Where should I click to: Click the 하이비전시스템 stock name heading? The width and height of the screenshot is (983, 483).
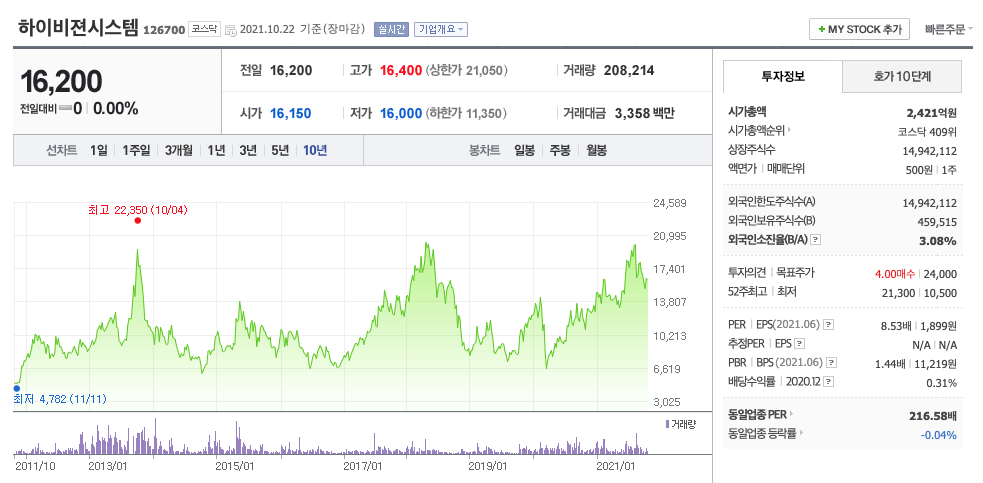(78, 28)
